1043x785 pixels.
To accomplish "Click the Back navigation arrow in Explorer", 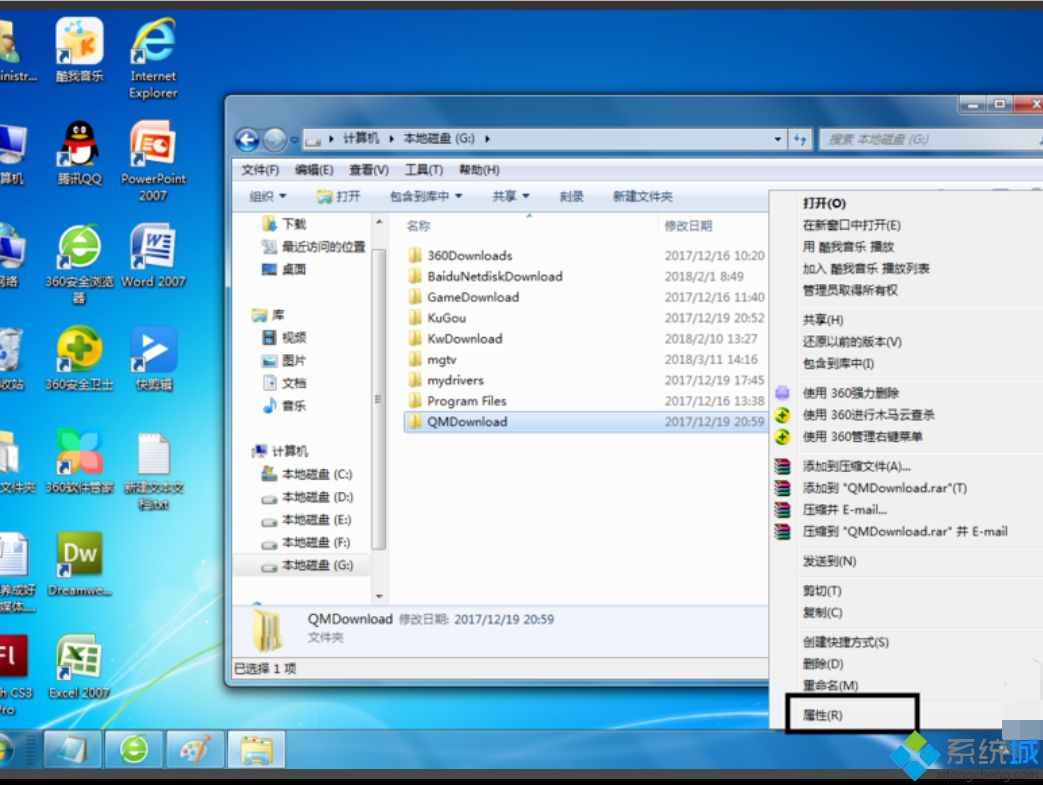I will click(x=248, y=139).
